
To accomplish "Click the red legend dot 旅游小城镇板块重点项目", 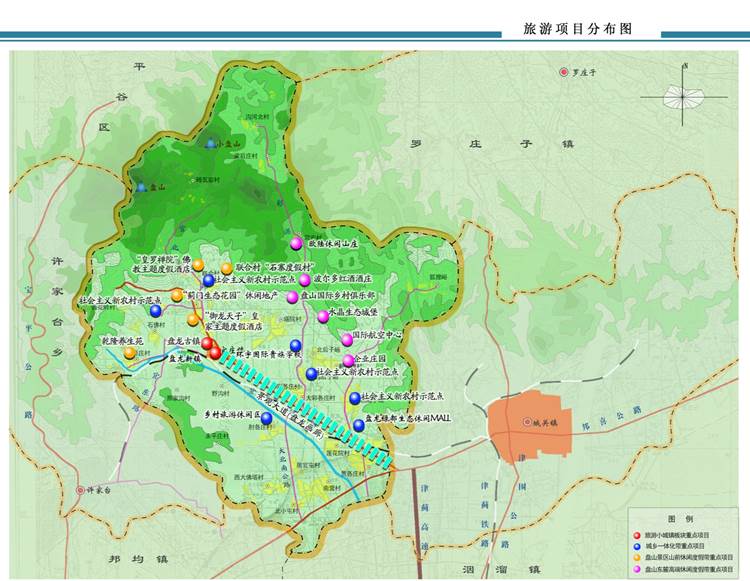I will 636,535.
